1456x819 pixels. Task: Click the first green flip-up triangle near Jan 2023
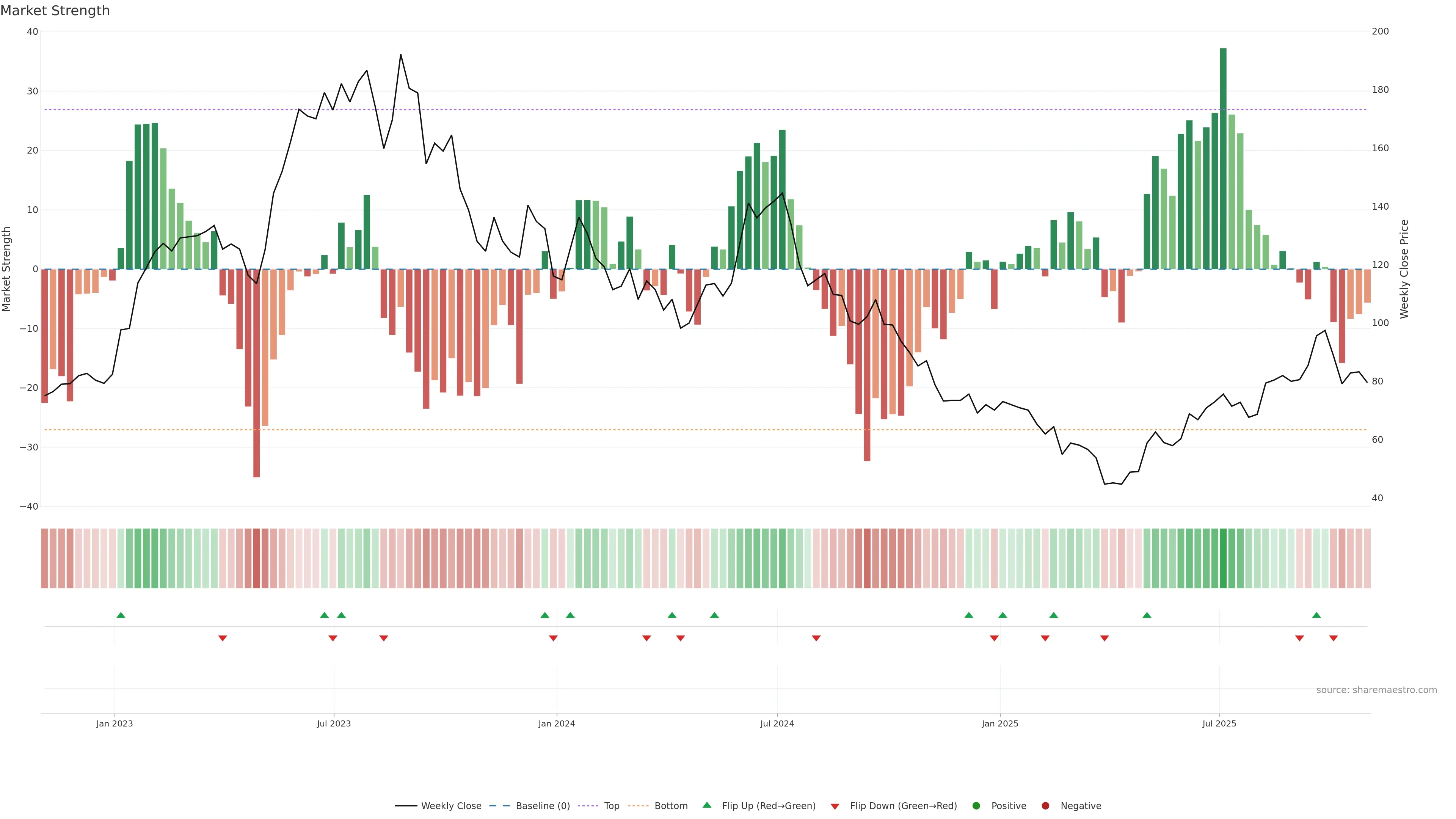[x=121, y=615]
